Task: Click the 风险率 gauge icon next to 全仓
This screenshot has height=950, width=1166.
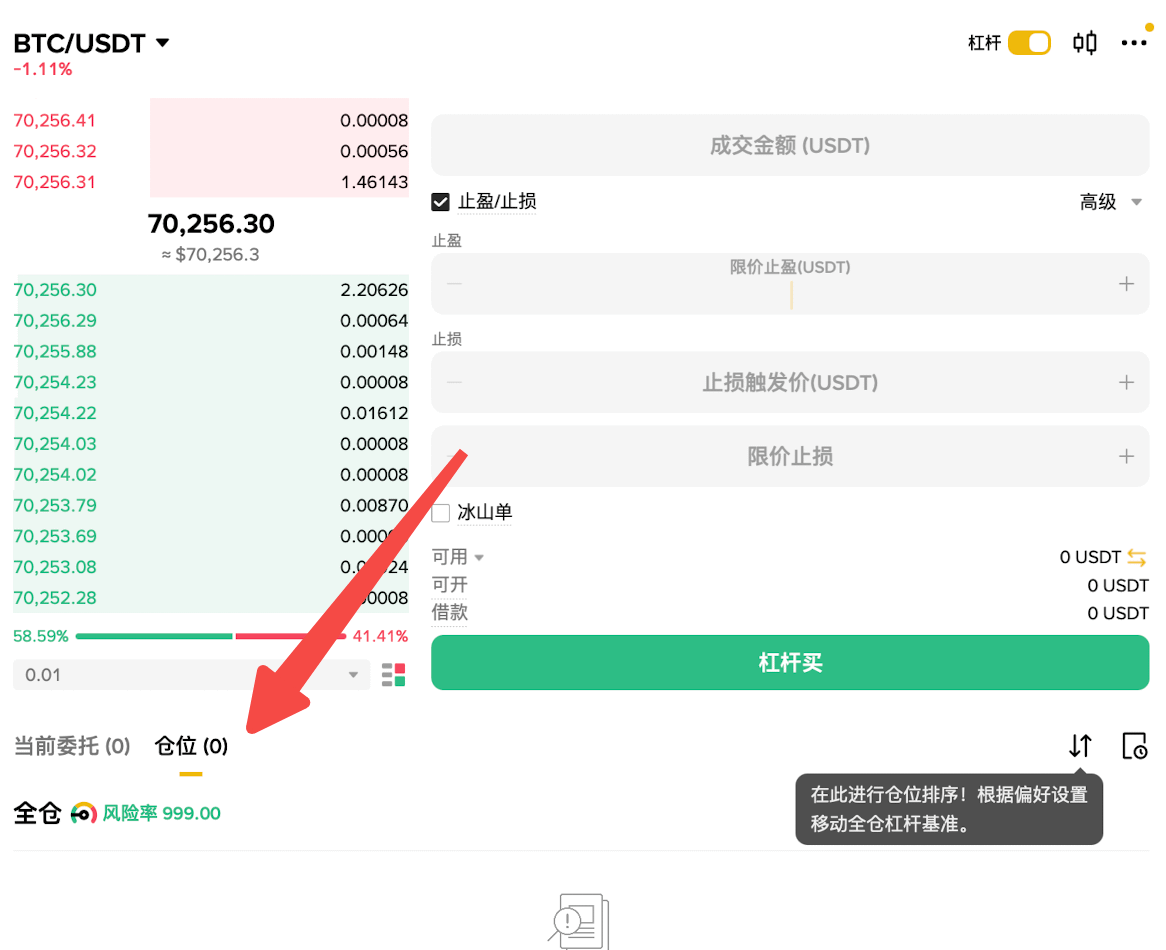Action: 82,813
